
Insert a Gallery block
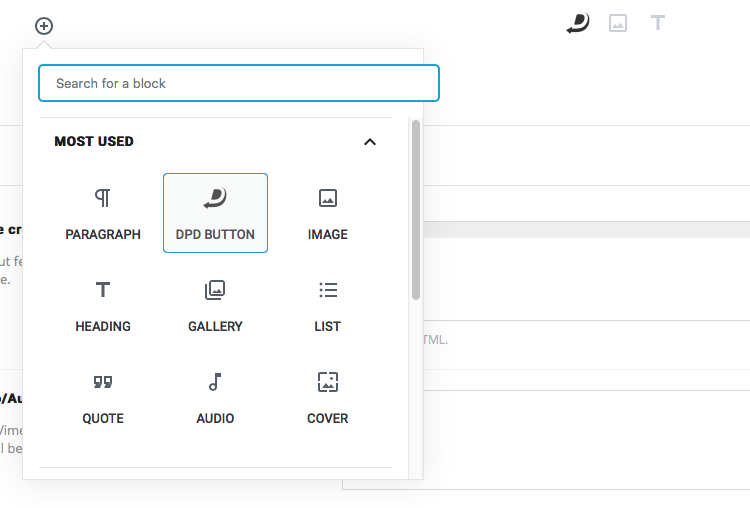[215, 305]
